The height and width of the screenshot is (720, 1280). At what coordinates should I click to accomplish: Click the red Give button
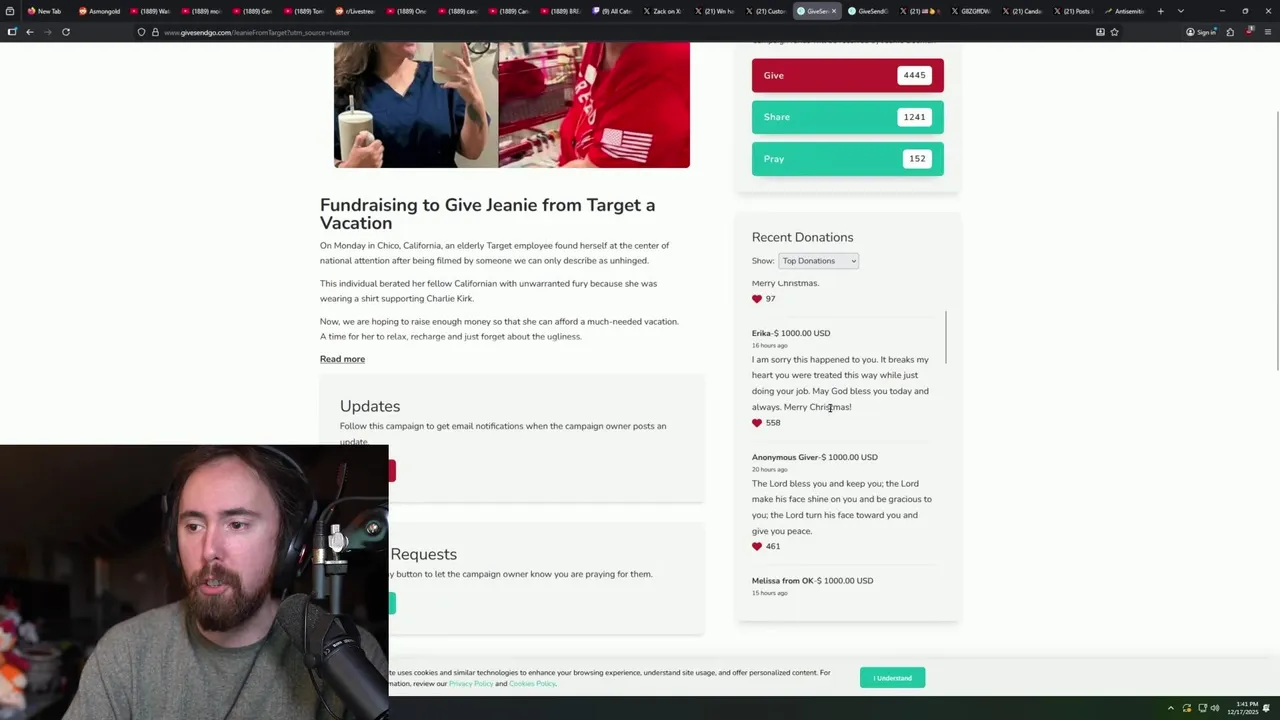click(847, 75)
